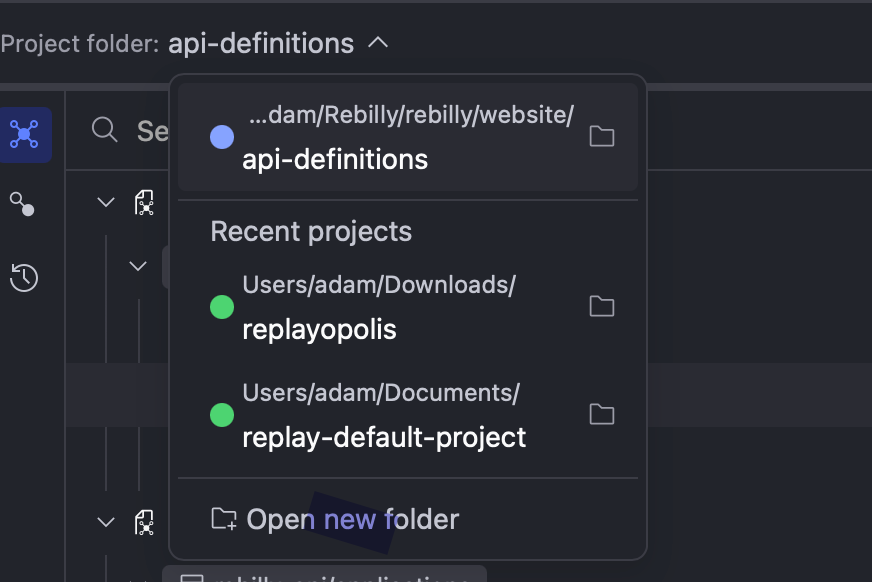Choose Open new folder
The width and height of the screenshot is (872, 582).
click(x=352, y=519)
